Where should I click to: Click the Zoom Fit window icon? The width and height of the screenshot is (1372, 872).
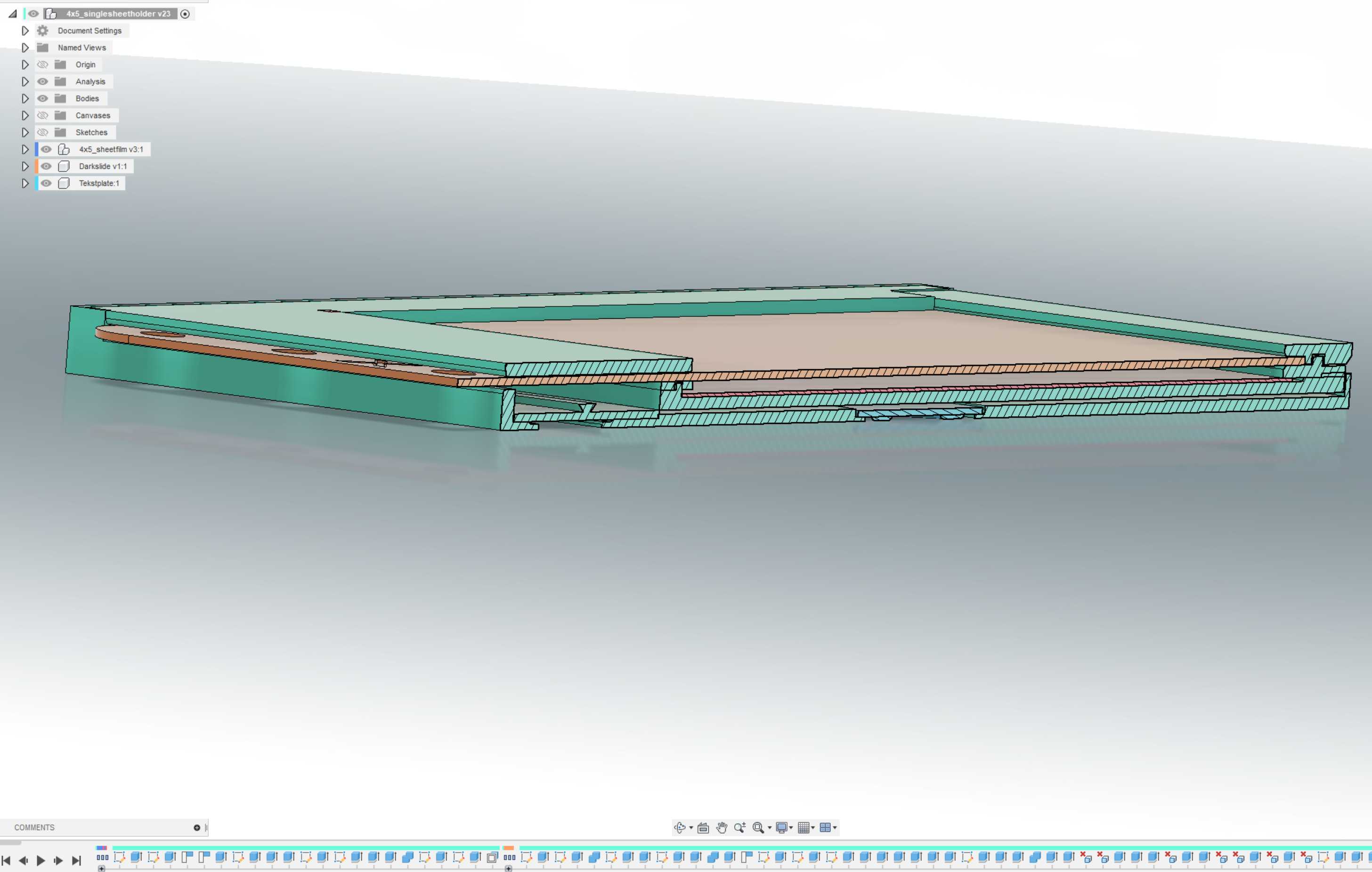[758, 828]
